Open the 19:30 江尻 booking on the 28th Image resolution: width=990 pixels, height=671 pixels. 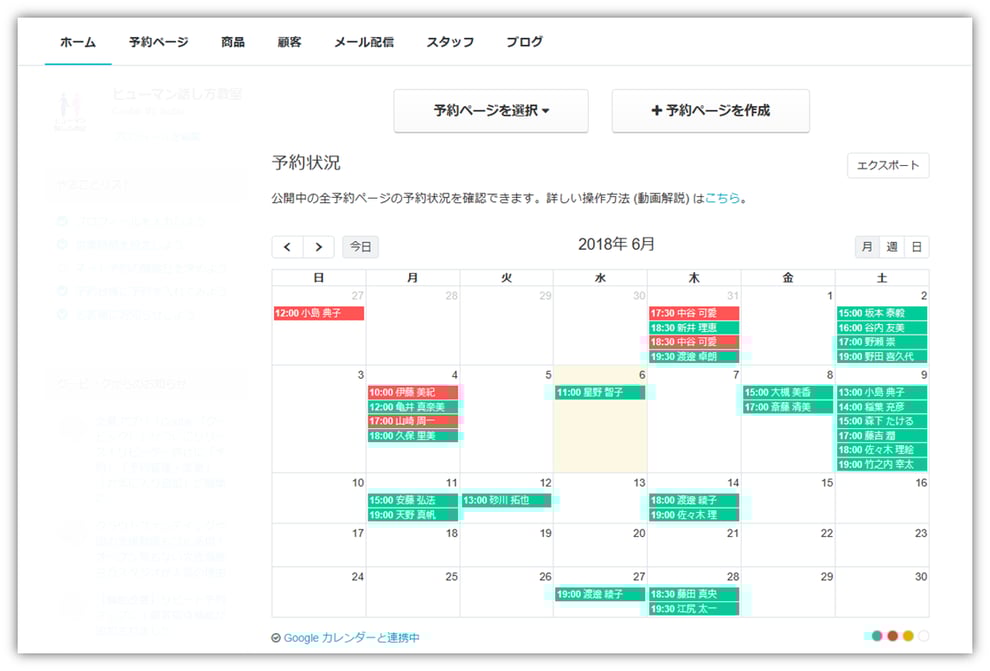tap(694, 609)
